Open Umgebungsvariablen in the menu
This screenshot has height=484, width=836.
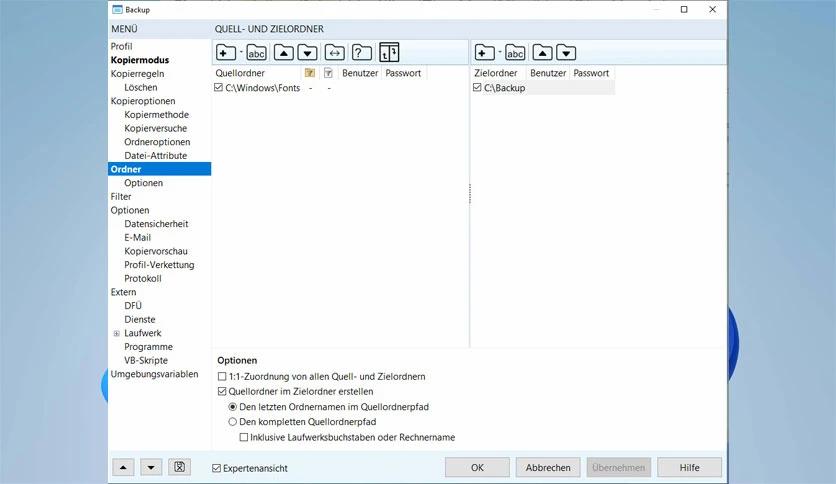[x=155, y=374]
